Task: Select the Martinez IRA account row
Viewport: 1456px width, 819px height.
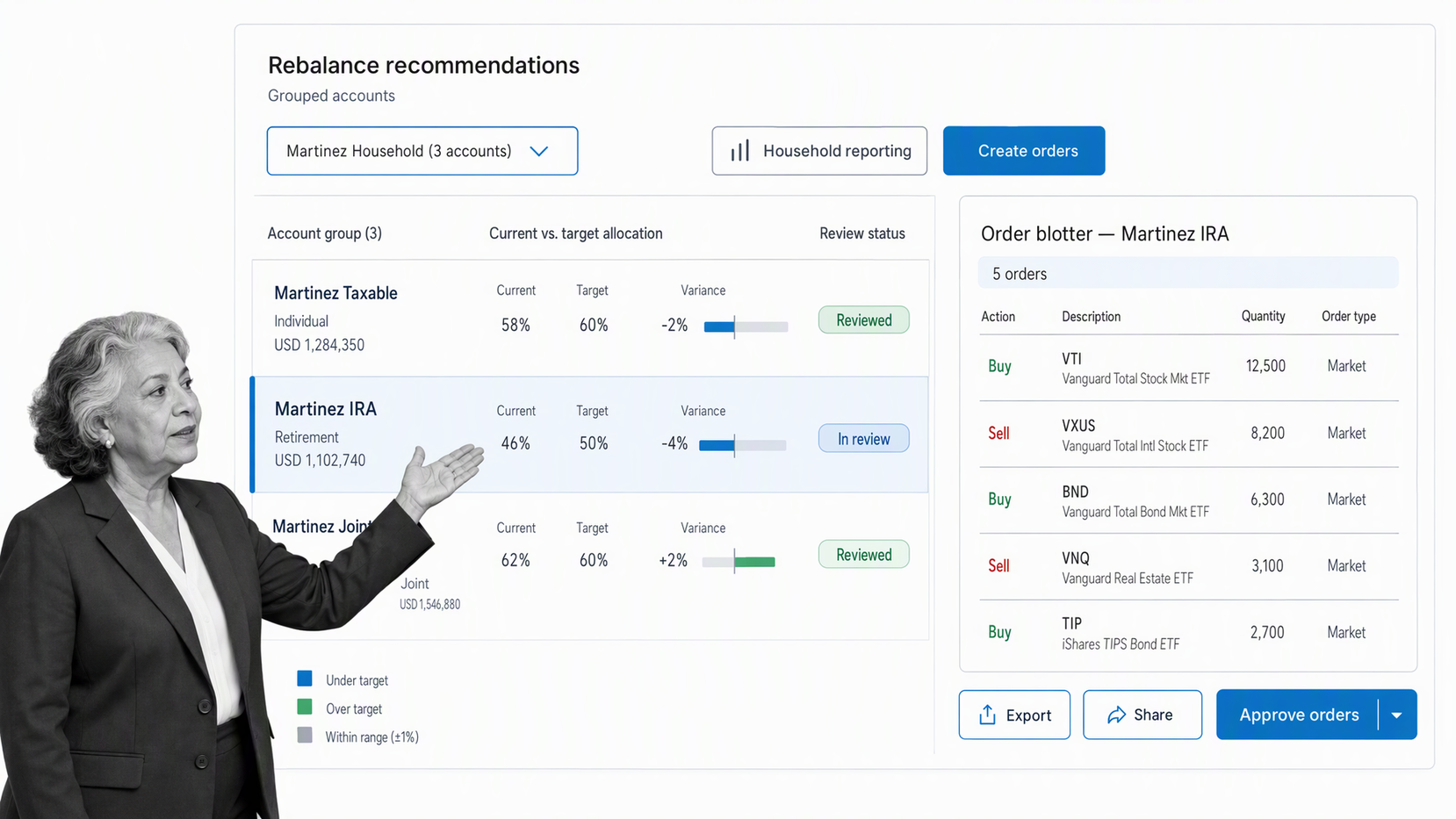Action: [x=590, y=435]
